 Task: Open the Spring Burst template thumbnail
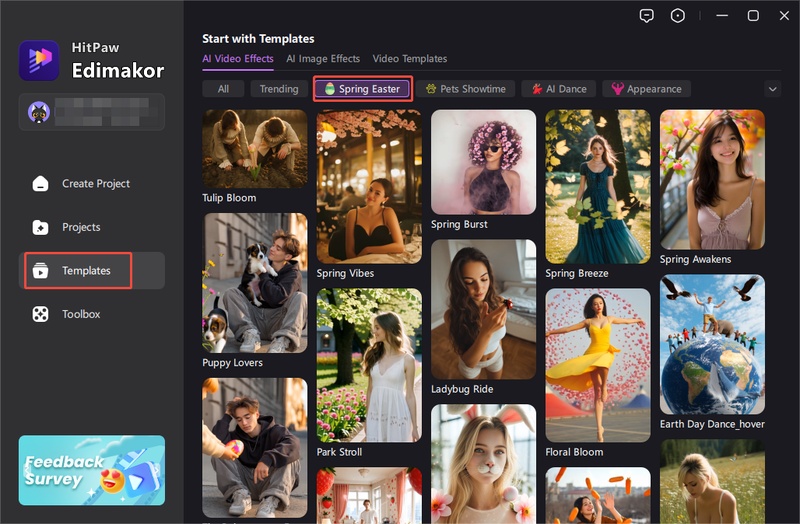pos(483,162)
